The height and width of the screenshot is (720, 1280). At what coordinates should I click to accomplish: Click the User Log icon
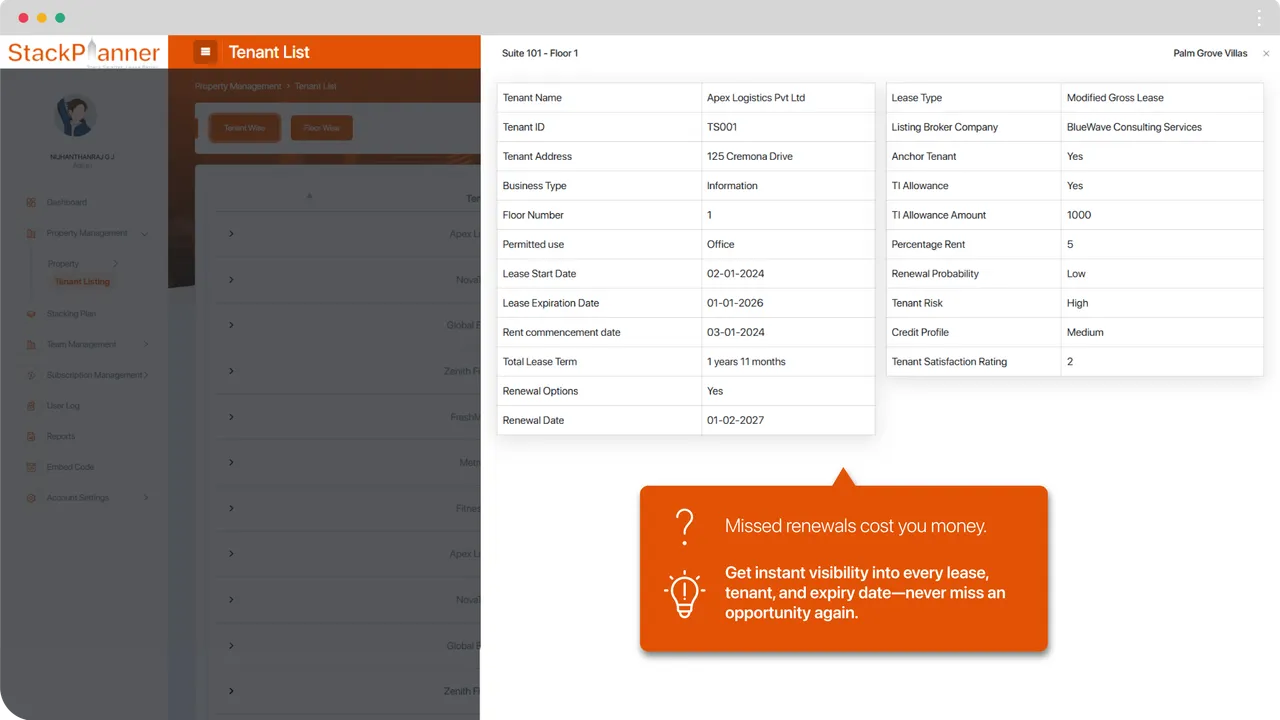(33, 405)
